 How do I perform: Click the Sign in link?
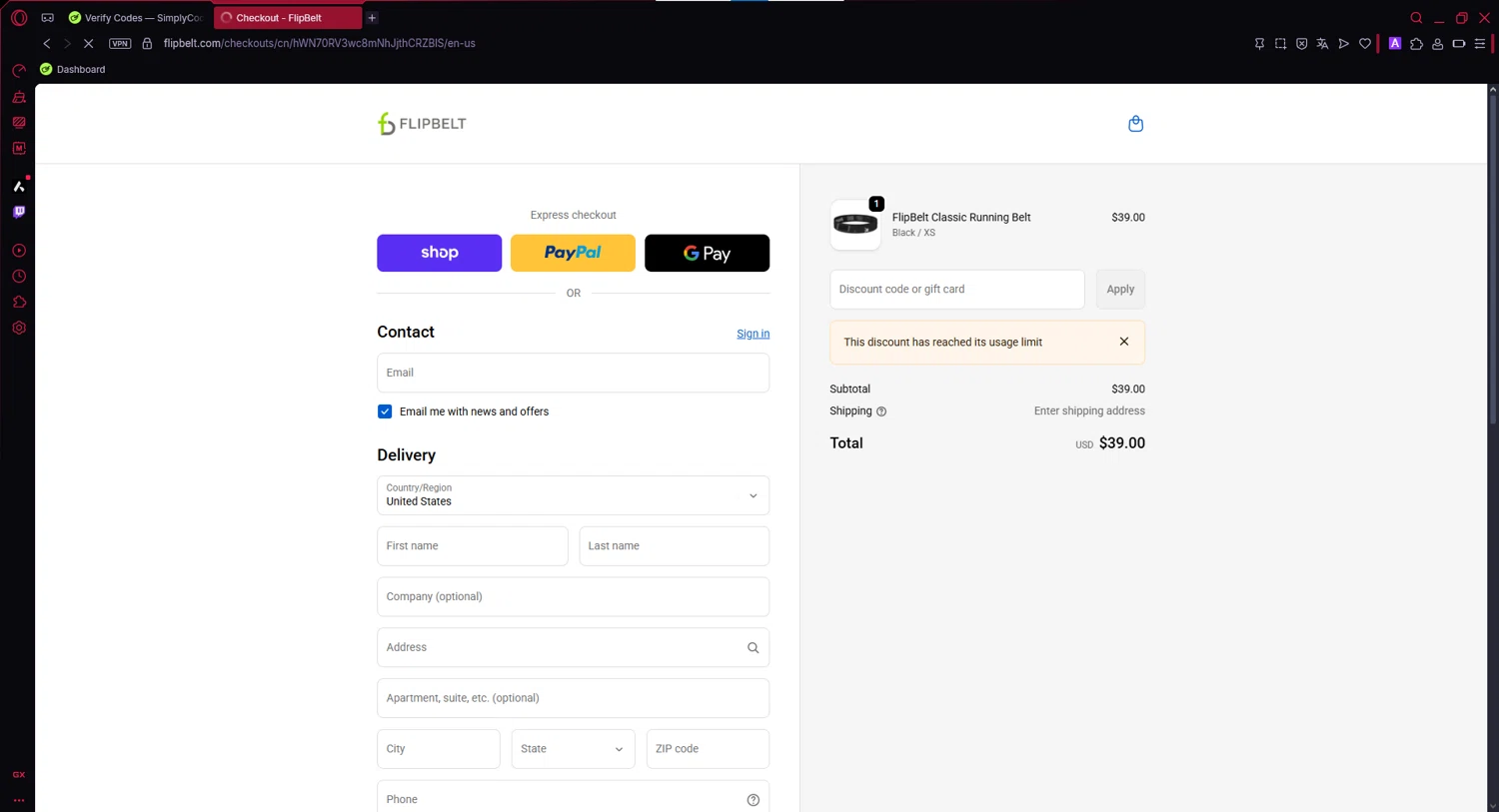click(x=752, y=334)
